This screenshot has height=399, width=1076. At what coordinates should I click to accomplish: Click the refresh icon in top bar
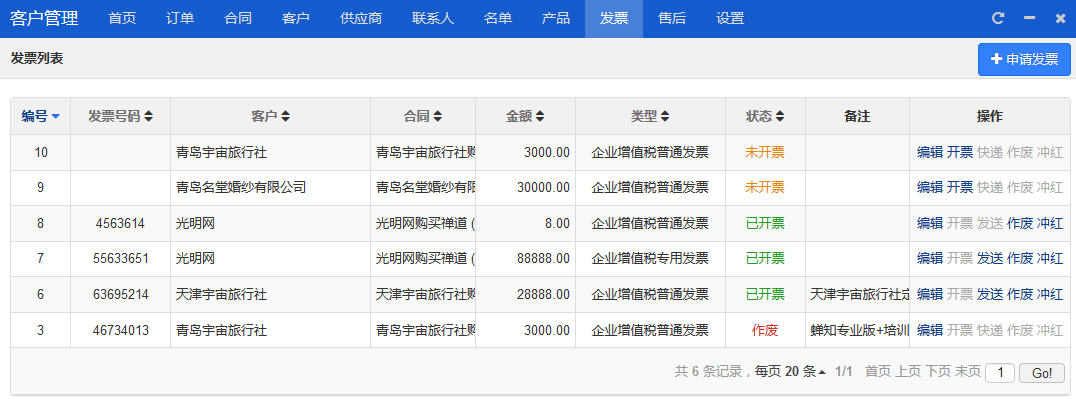coord(998,19)
